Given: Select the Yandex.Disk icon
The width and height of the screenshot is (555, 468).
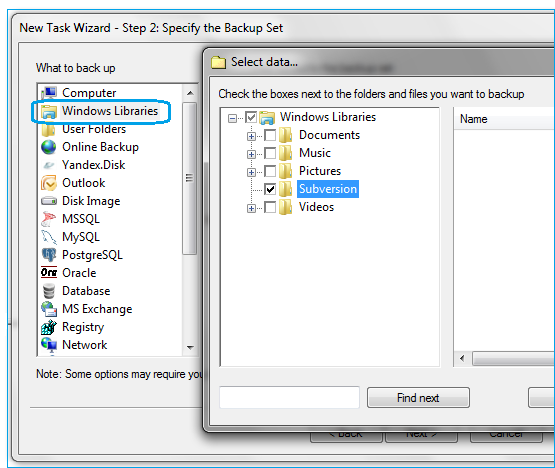Looking at the screenshot, I should point(49,165).
